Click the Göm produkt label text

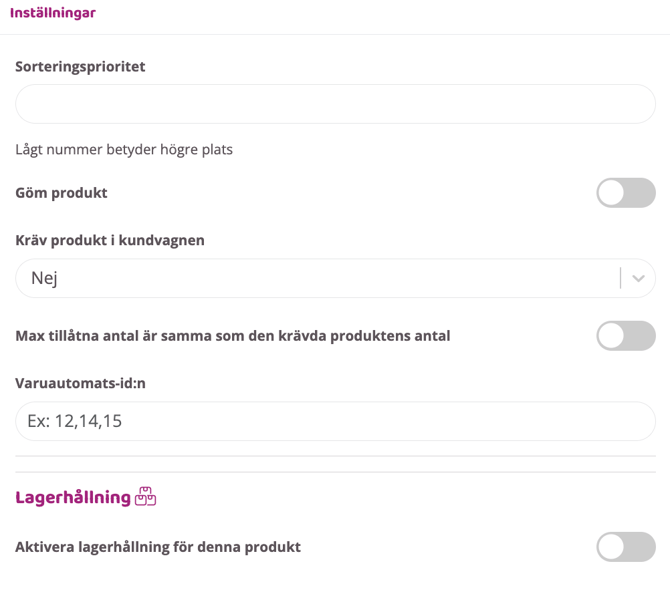click(x=61, y=193)
